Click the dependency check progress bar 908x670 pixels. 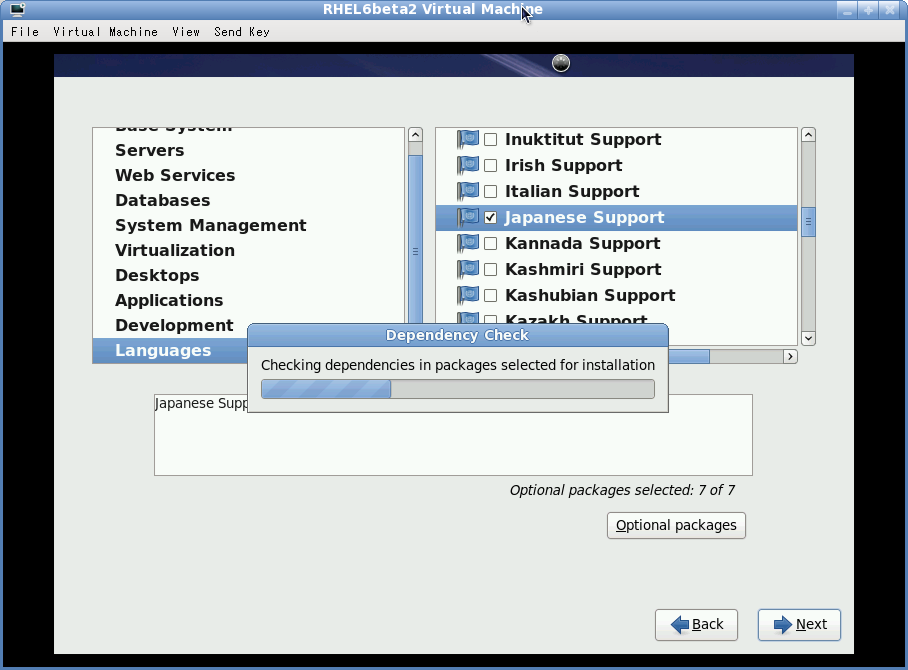pyautogui.click(x=458, y=389)
